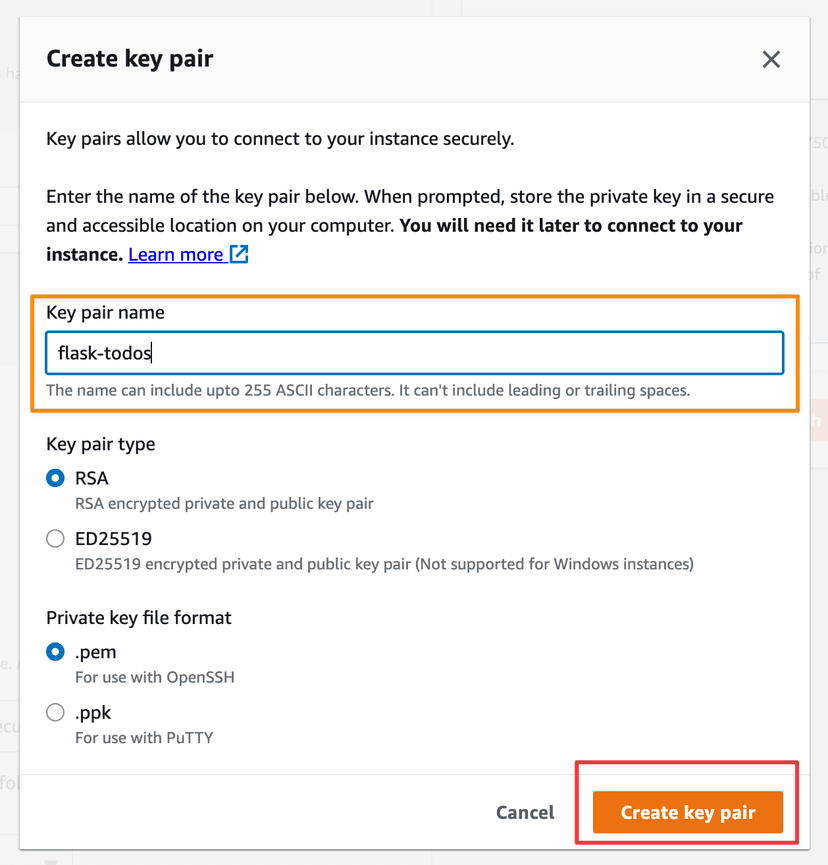Click the Key pair name field label

[105, 313]
